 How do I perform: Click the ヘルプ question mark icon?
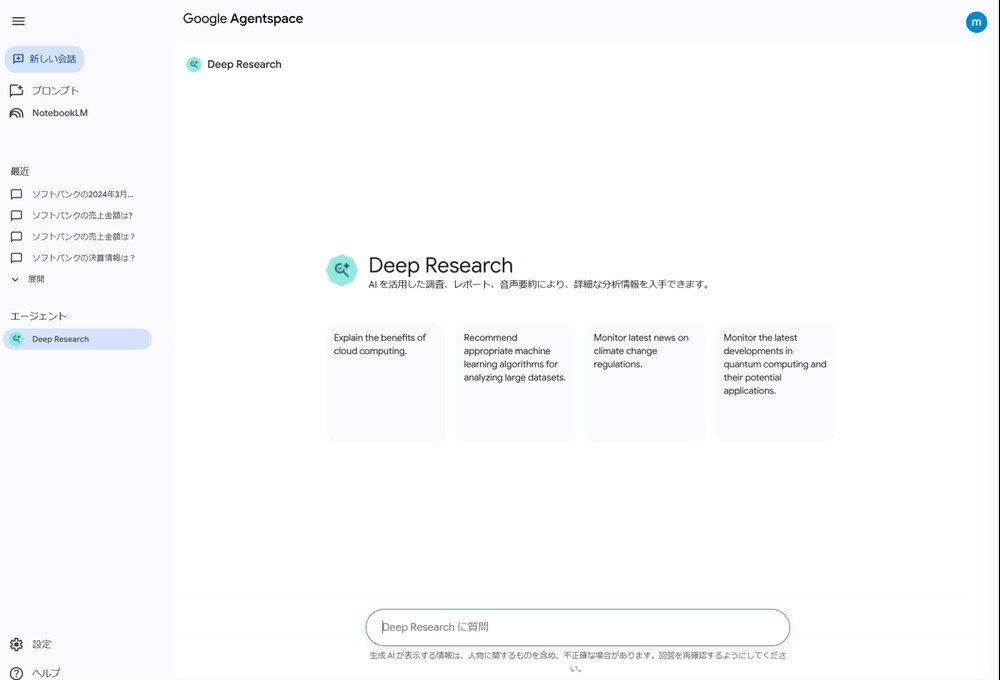tap(16, 672)
